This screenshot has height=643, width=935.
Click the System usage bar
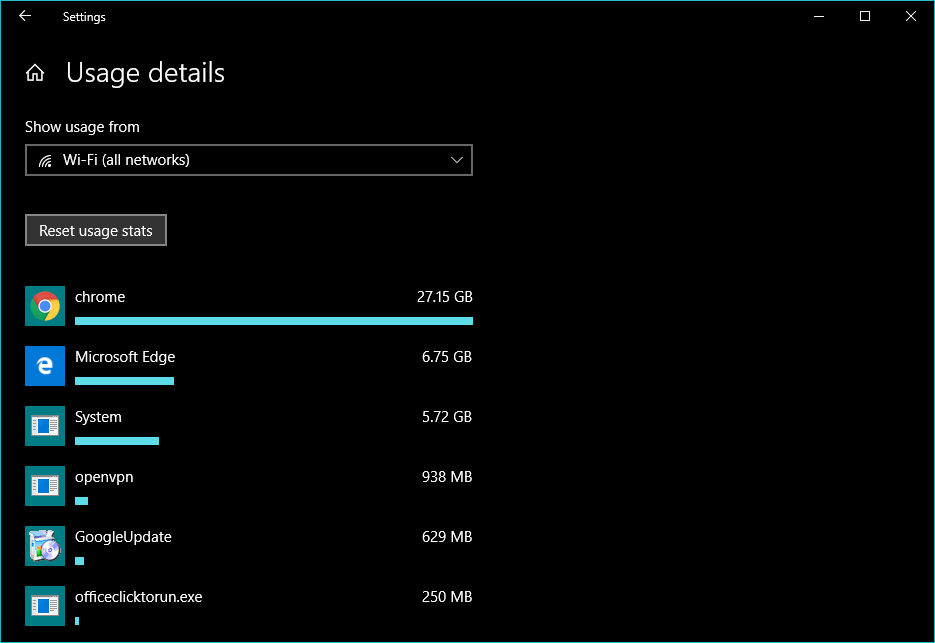[x=116, y=441]
